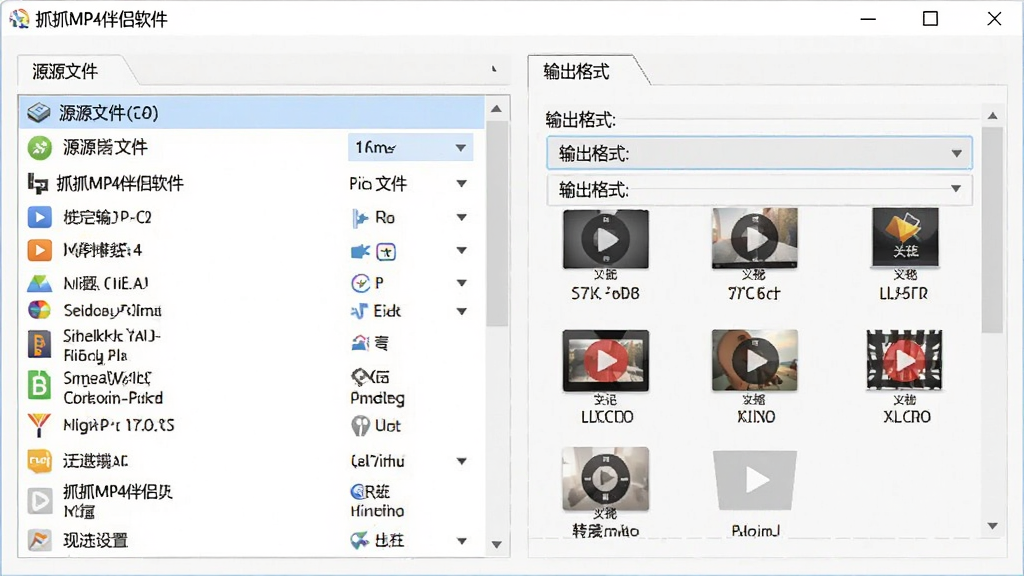This screenshot has width=1024, height=576.
Task: Click the Hineiho text in the list
Action: 377,511
